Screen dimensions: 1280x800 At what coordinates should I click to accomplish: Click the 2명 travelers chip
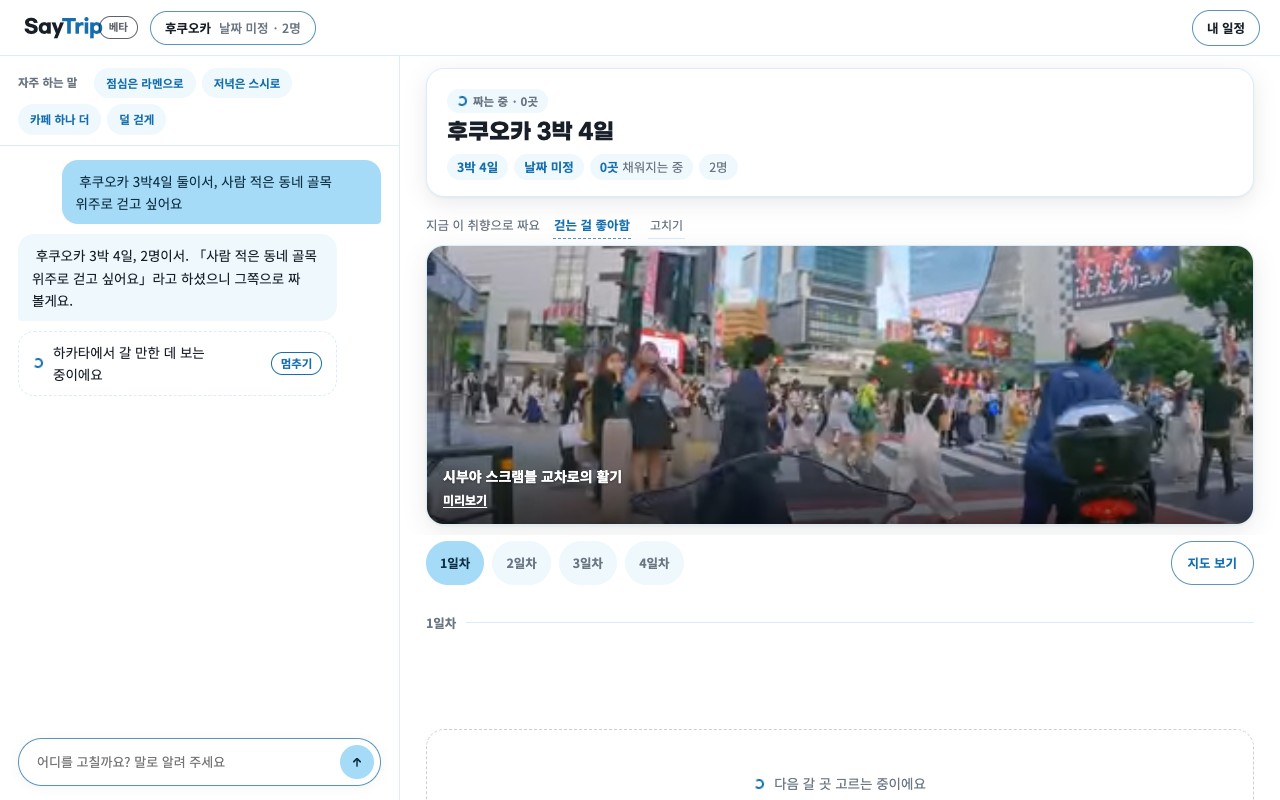(718, 167)
